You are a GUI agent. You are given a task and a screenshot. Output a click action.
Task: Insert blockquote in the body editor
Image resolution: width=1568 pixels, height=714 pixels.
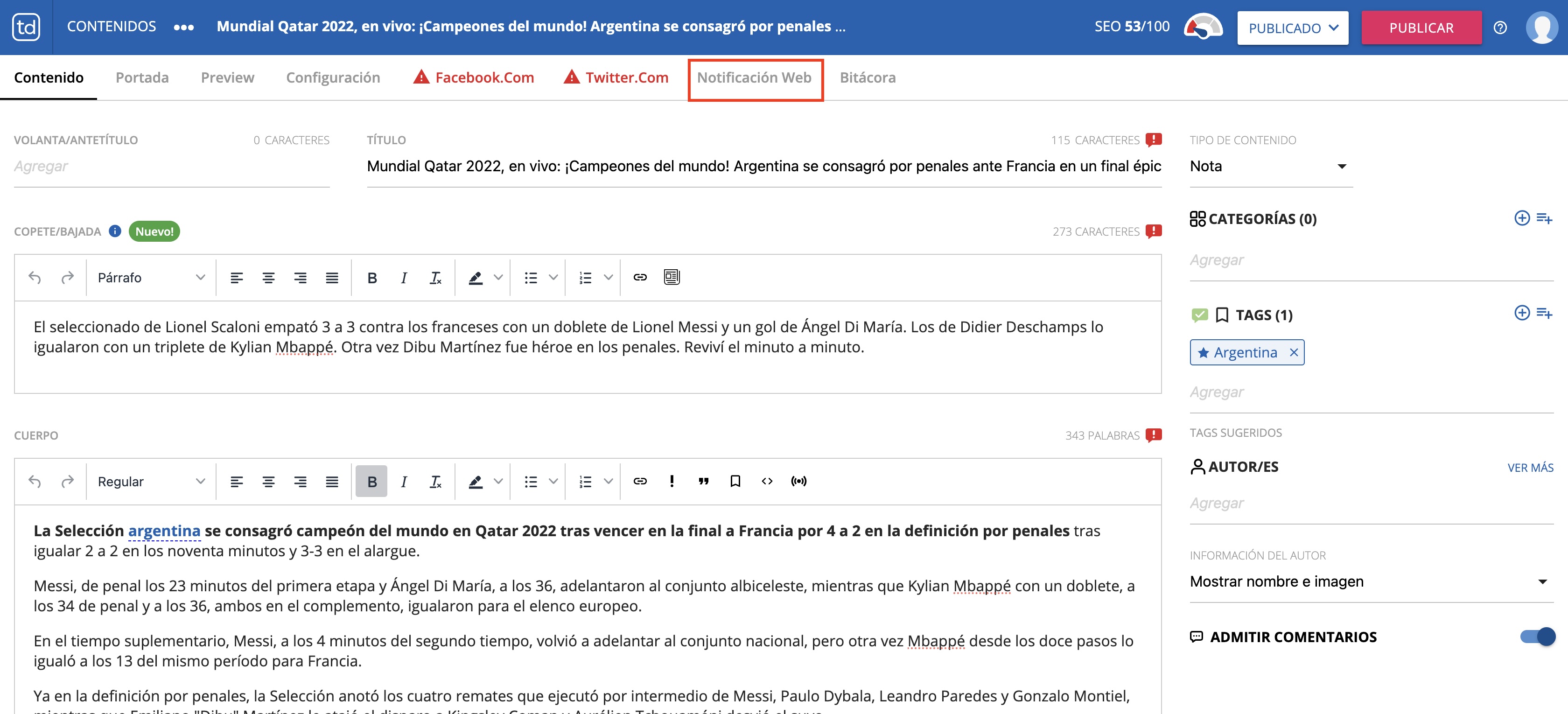tap(703, 482)
